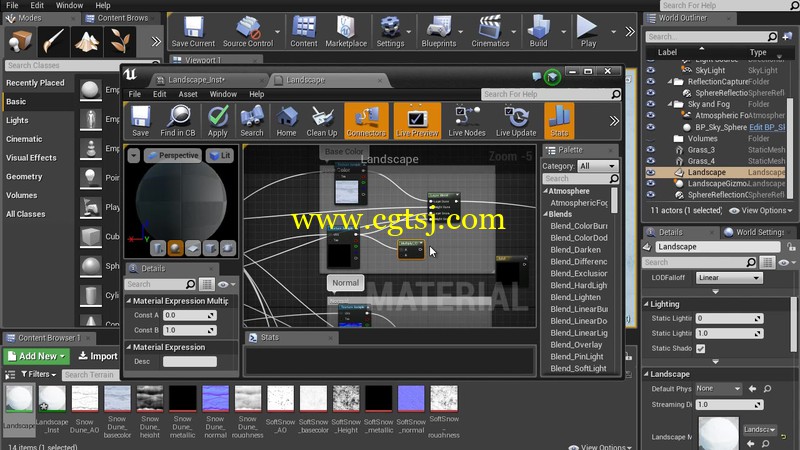Expand the hidden material editor toolbar items
This screenshot has width=800, height=450.
pos(614,121)
